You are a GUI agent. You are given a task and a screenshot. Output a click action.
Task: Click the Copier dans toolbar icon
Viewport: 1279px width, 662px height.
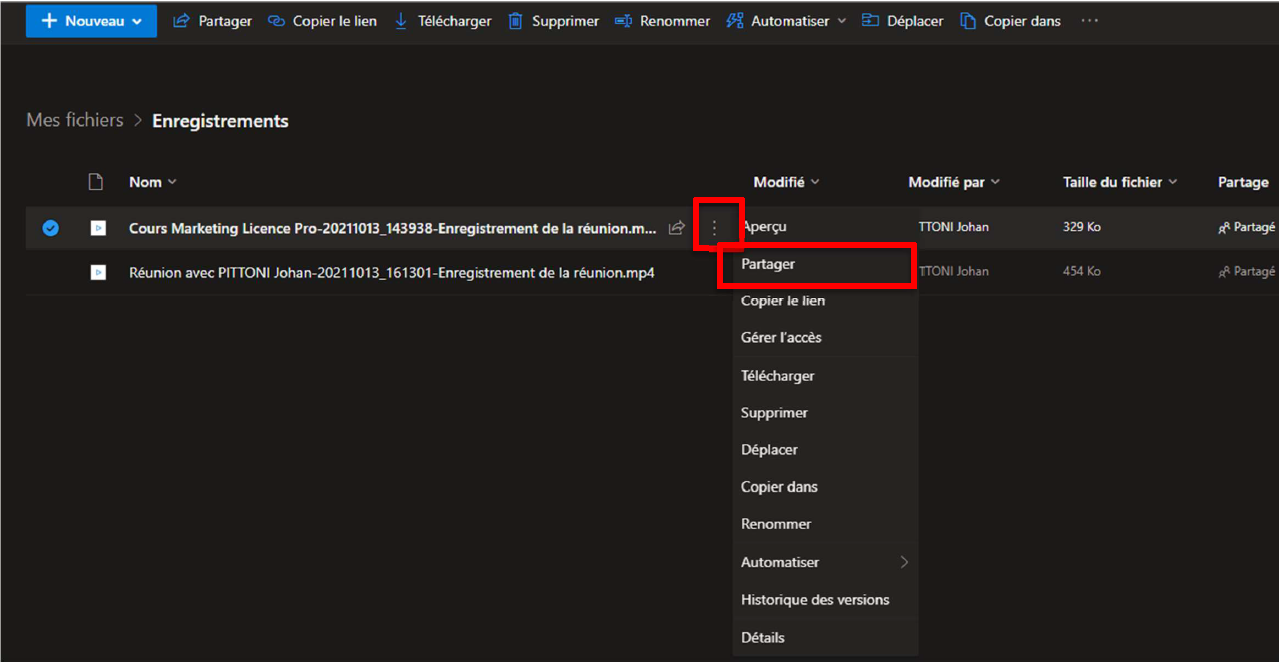tap(968, 21)
